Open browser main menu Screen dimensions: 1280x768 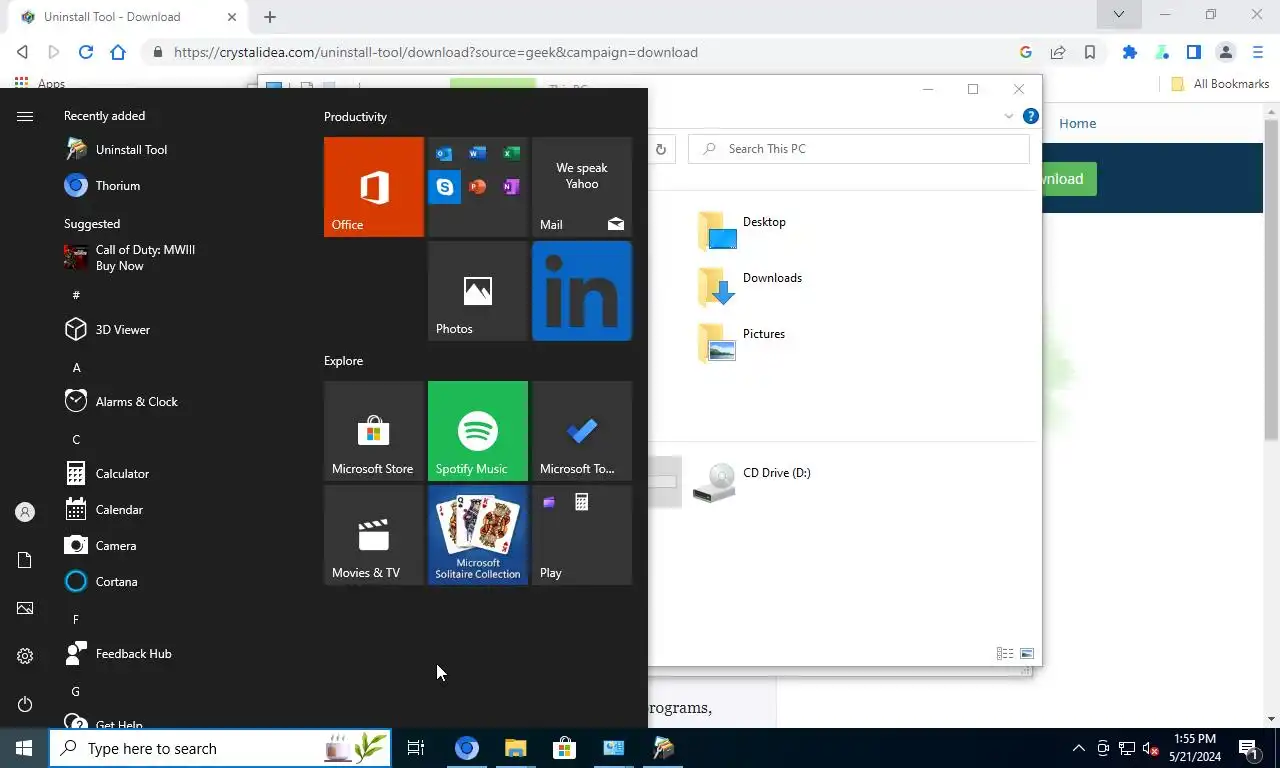click(1258, 52)
